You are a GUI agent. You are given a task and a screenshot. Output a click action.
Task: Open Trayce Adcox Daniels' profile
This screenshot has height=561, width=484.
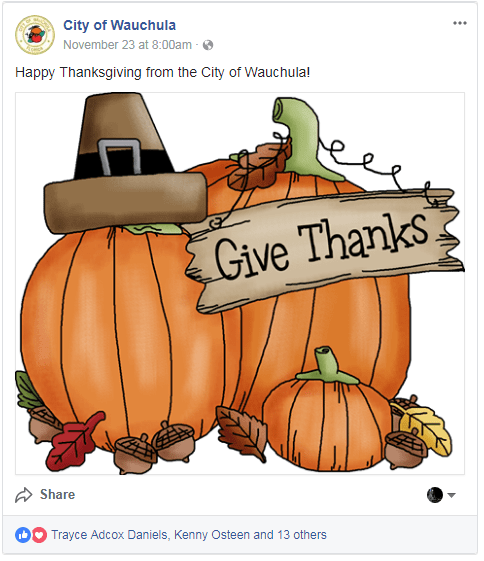(109, 535)
